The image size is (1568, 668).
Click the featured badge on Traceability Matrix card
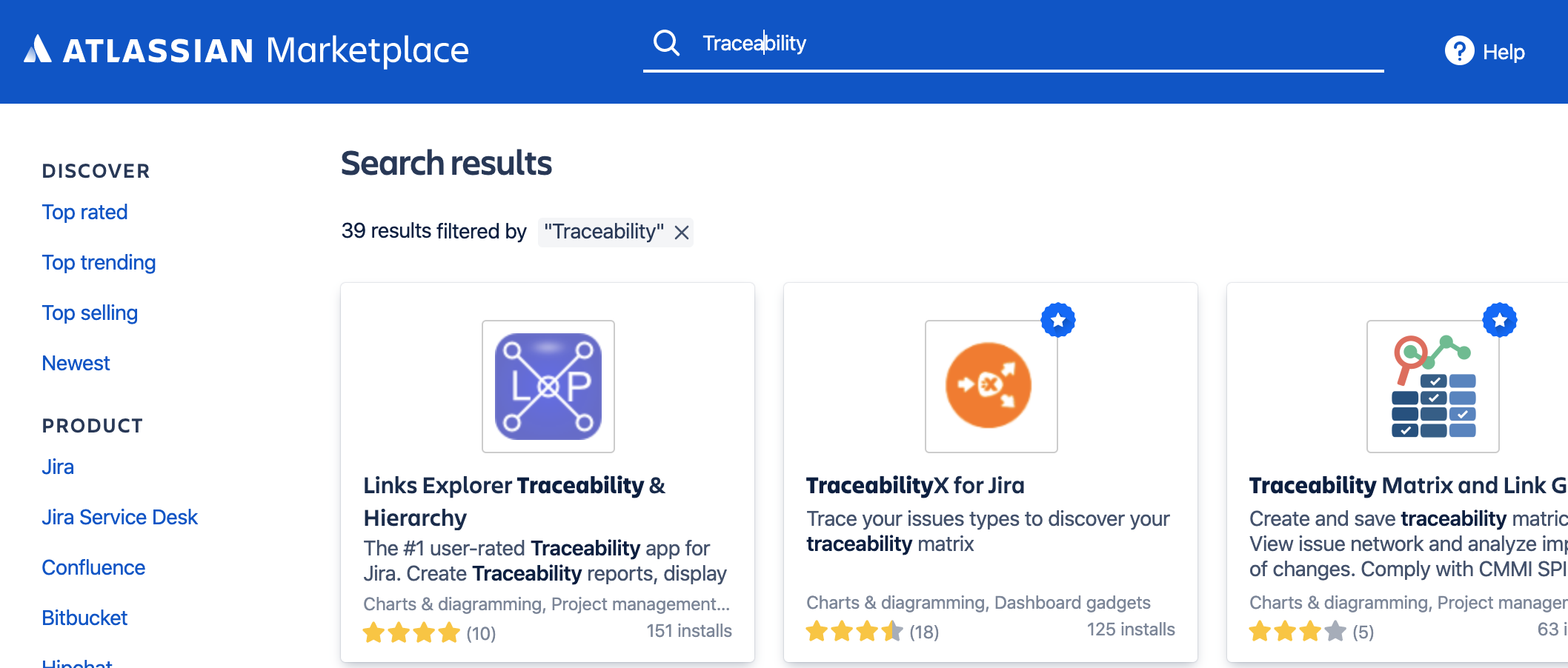(x=1499, y=320)
